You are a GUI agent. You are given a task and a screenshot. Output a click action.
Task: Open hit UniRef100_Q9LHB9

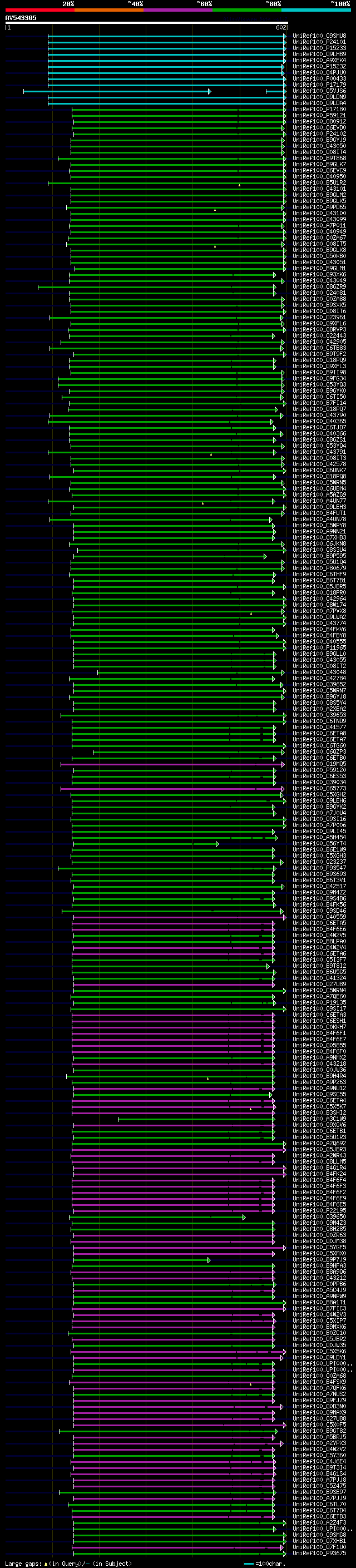tap(319, 54)
